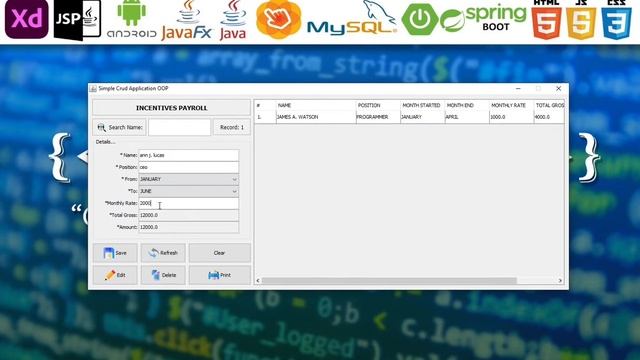Click the Delete button

pos(163,275)
